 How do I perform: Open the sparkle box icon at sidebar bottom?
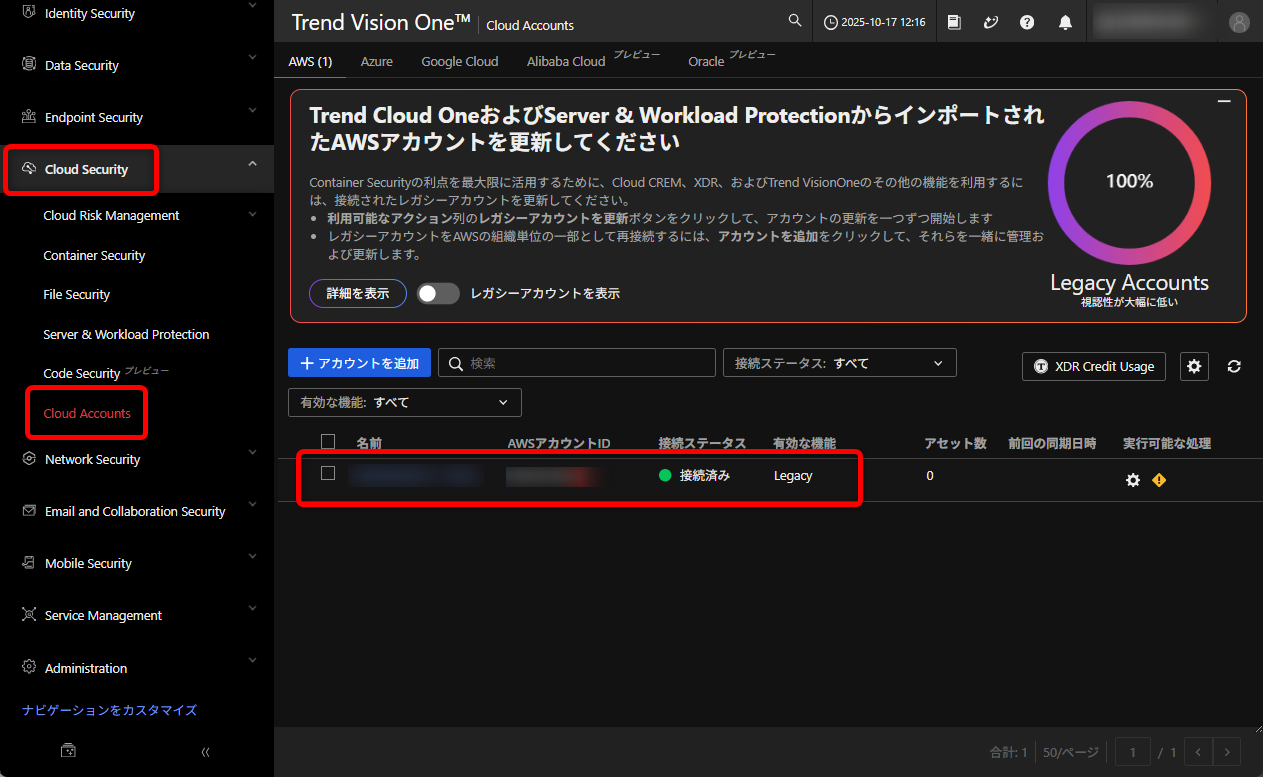pos(69,750)
